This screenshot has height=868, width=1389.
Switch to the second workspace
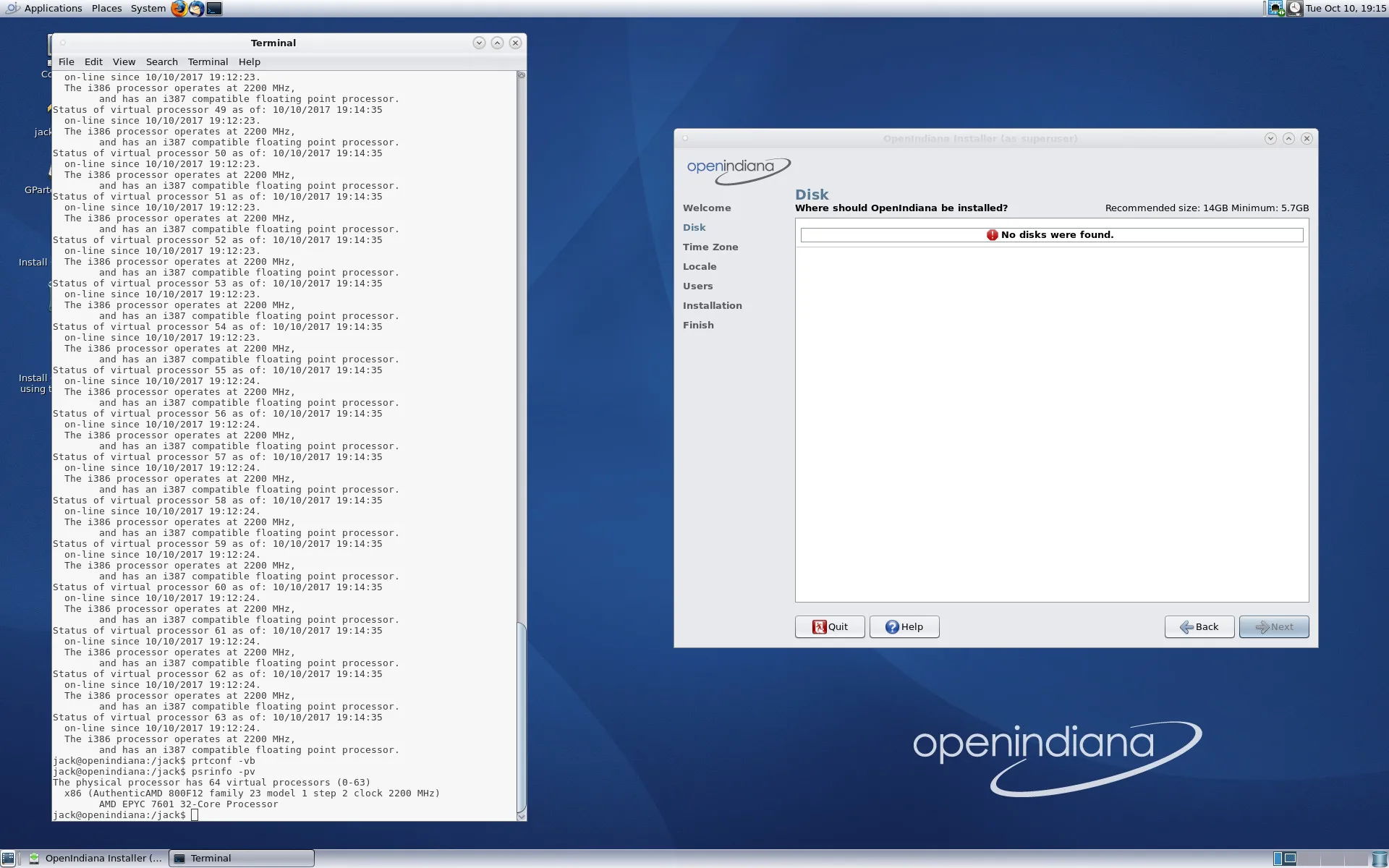pyautogui.click(x=1309, y=859)
